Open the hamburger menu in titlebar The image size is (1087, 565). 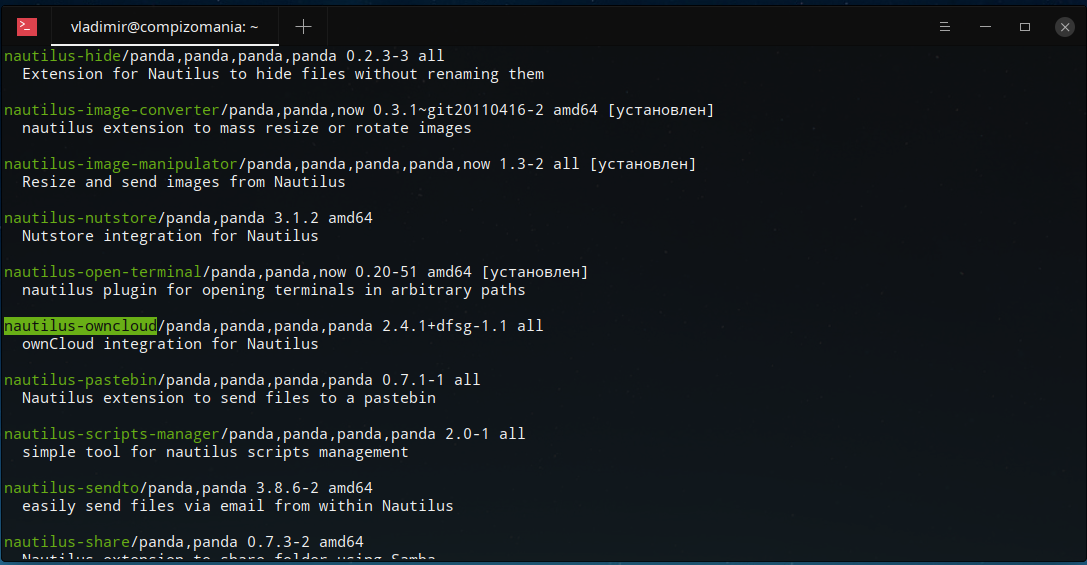click(x=944, y=27)
